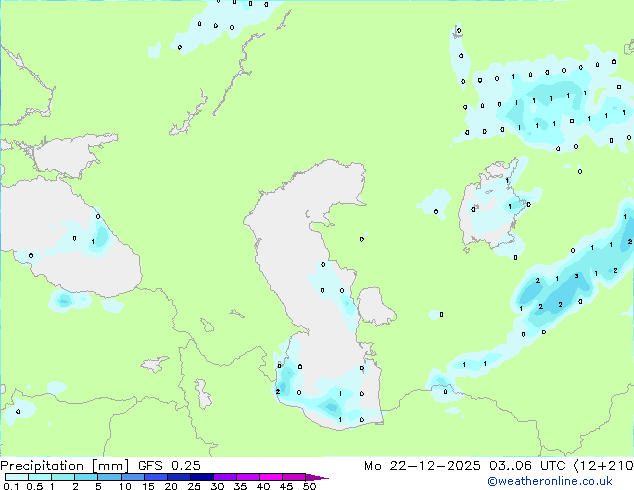Click the 'Mo 22-12-2025' date text

tap(422, 466)
